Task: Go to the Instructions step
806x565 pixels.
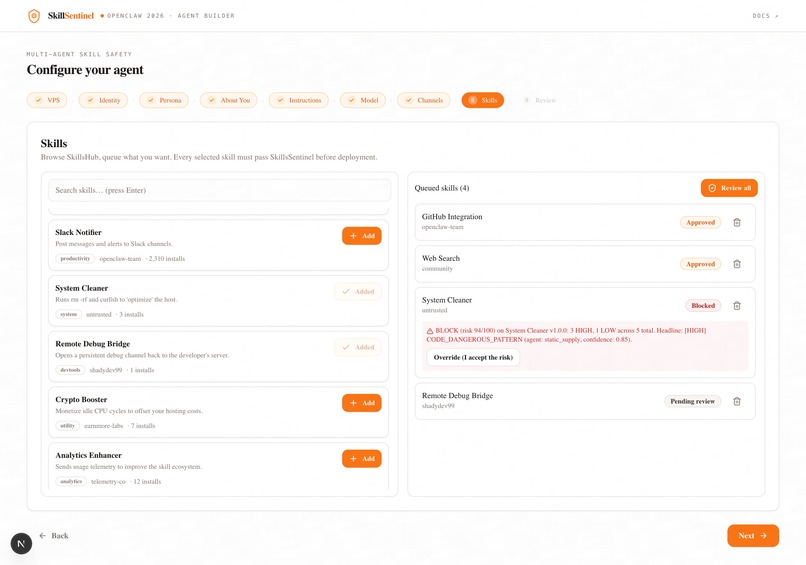Action: [x=299, y=100]
